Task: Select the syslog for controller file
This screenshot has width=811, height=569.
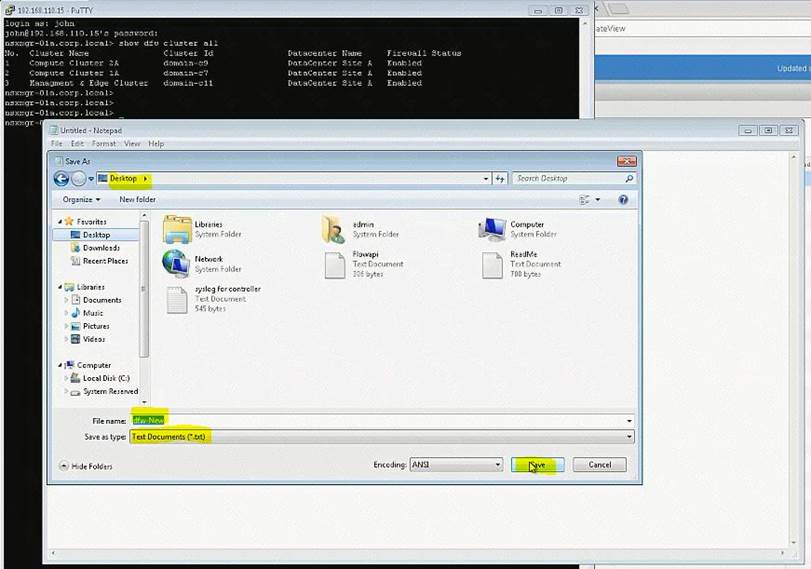Action: click(177, 299)
